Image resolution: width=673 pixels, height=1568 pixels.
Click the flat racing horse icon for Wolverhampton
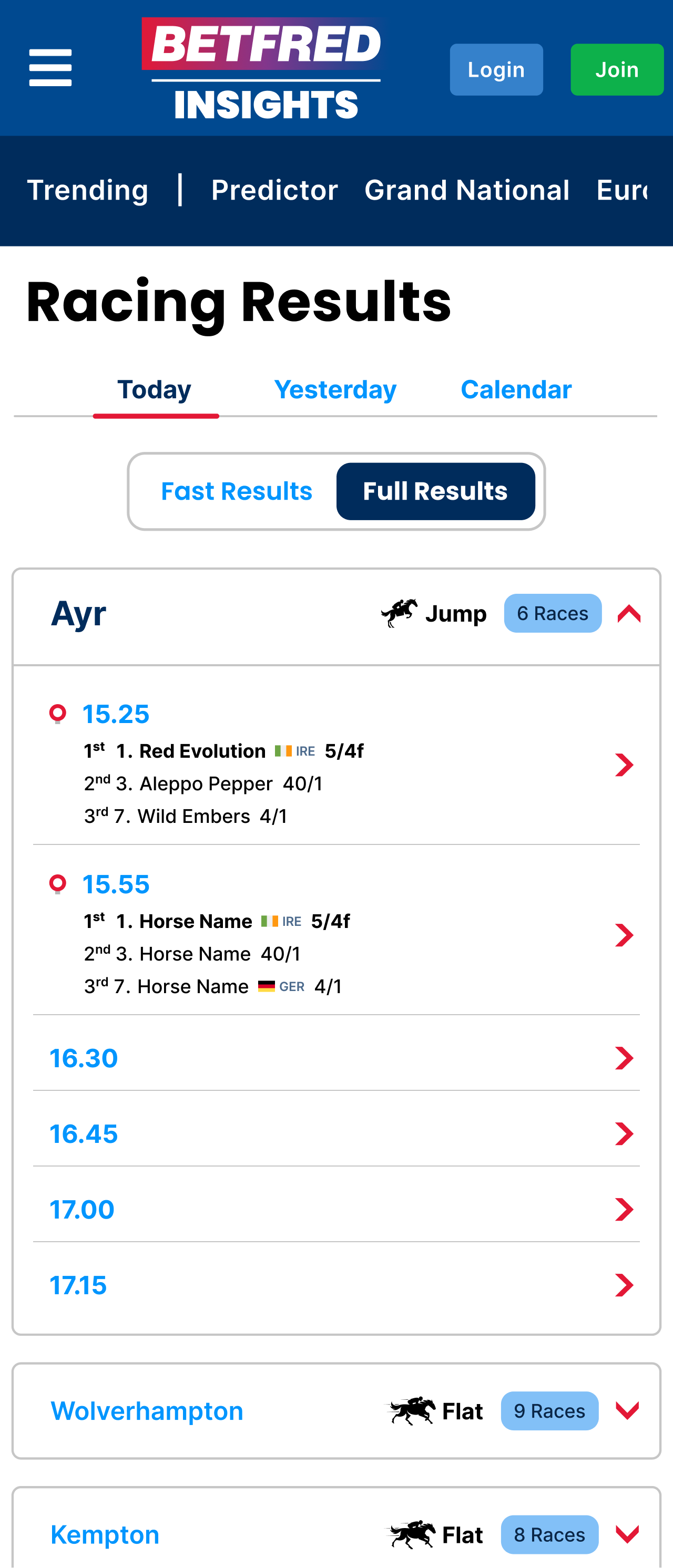412,1410
